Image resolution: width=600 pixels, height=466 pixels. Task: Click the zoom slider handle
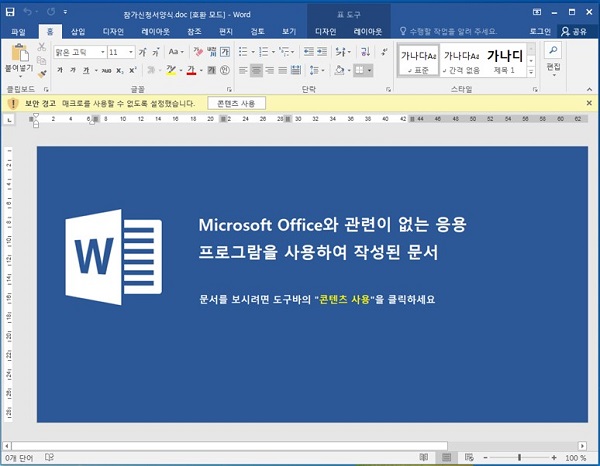coord(519,458)
